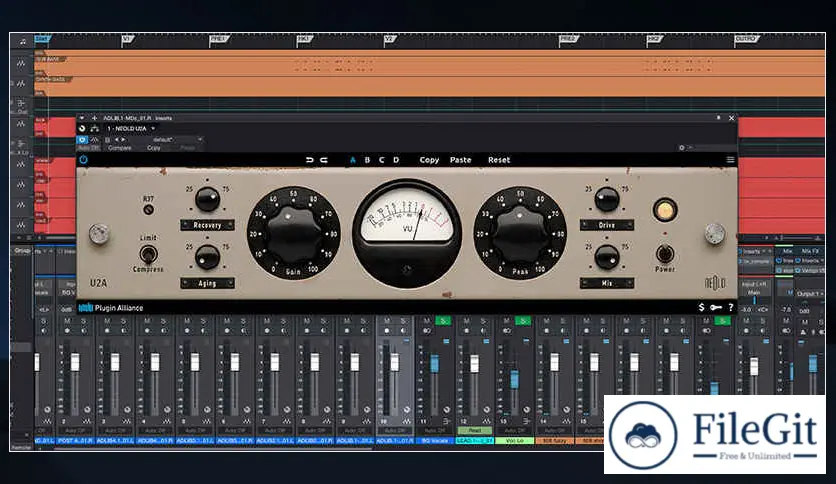Viewport: 836px width, 484px height.
Task: Mute mixer channel 12
Action: point(467,321)
